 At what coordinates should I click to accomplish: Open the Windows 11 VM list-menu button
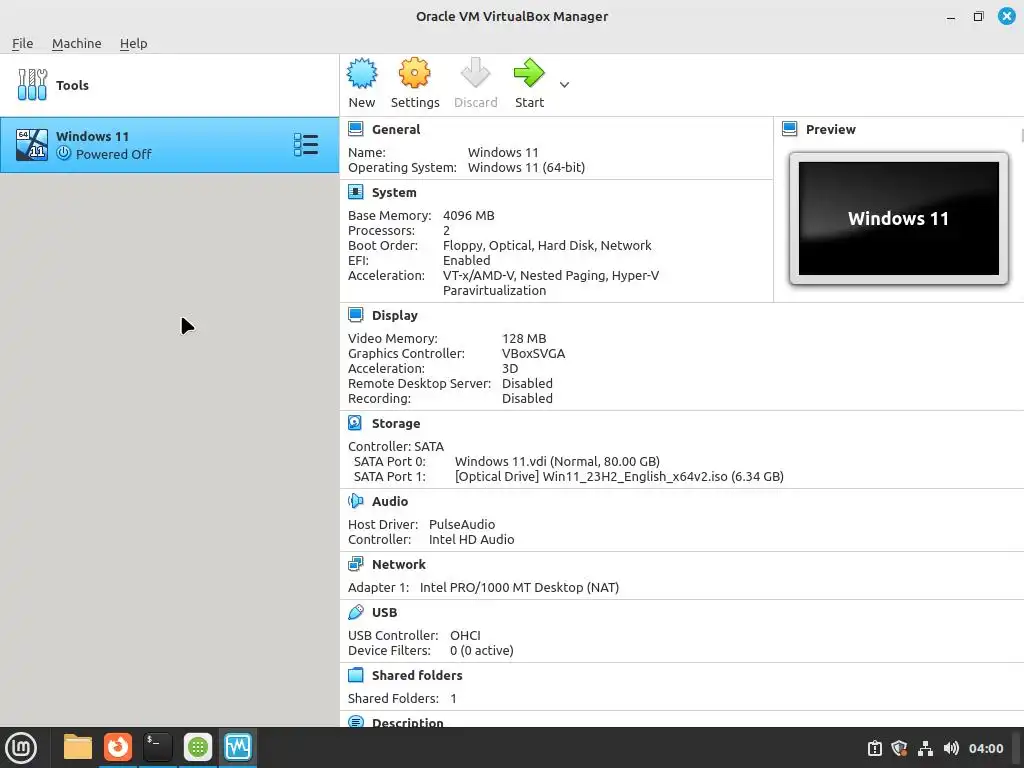tap(306, 144)
